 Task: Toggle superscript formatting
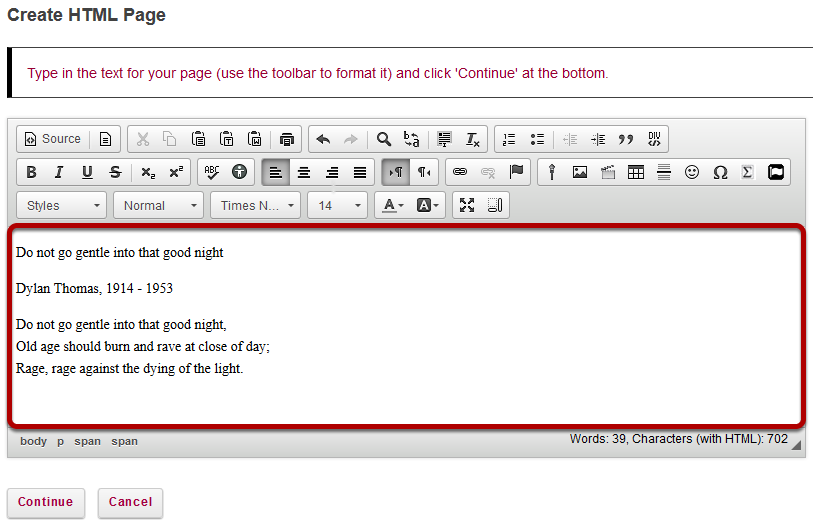pos(176,172)
